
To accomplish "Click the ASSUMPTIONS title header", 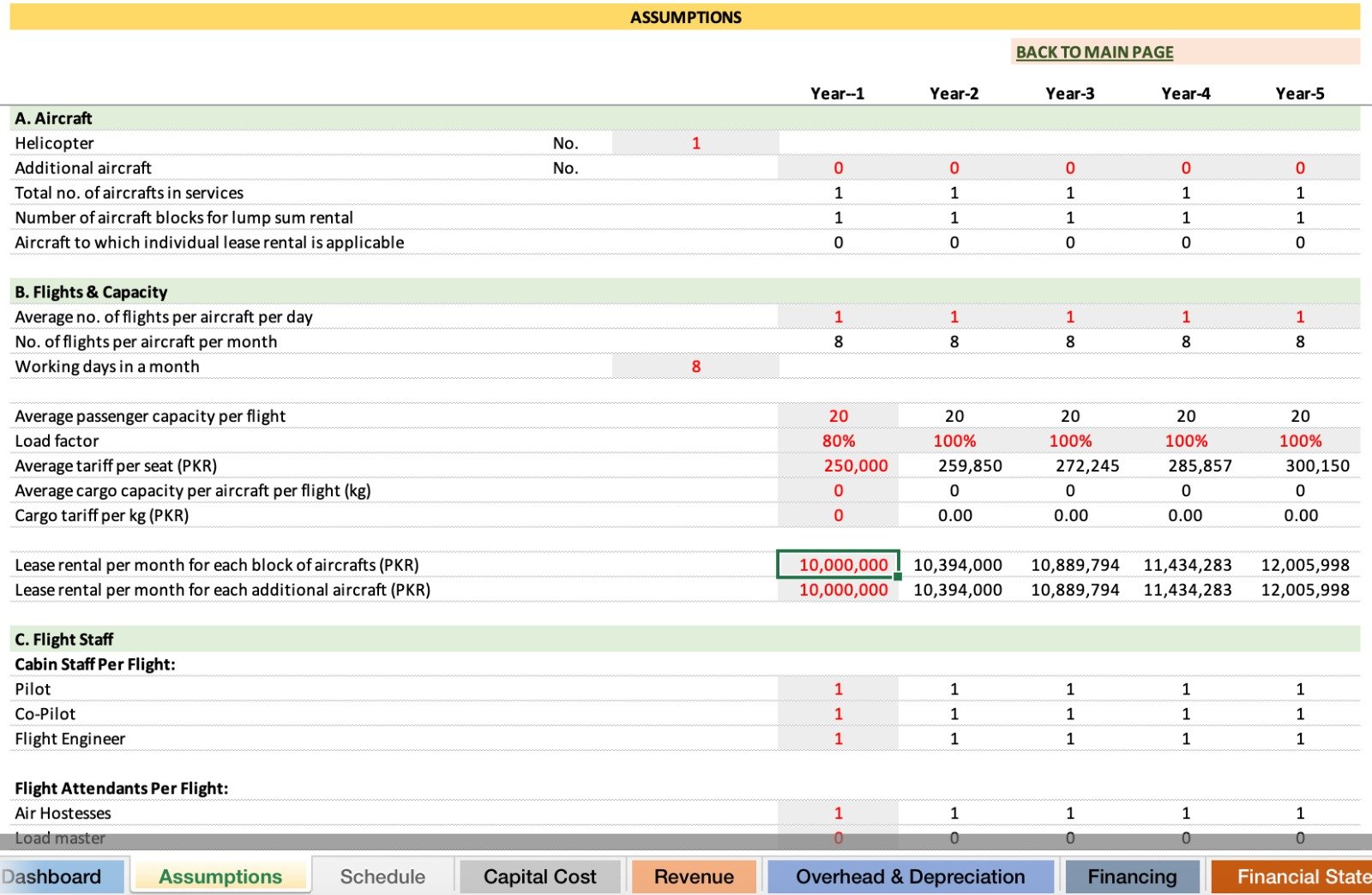I will click(x=685, y=17).
